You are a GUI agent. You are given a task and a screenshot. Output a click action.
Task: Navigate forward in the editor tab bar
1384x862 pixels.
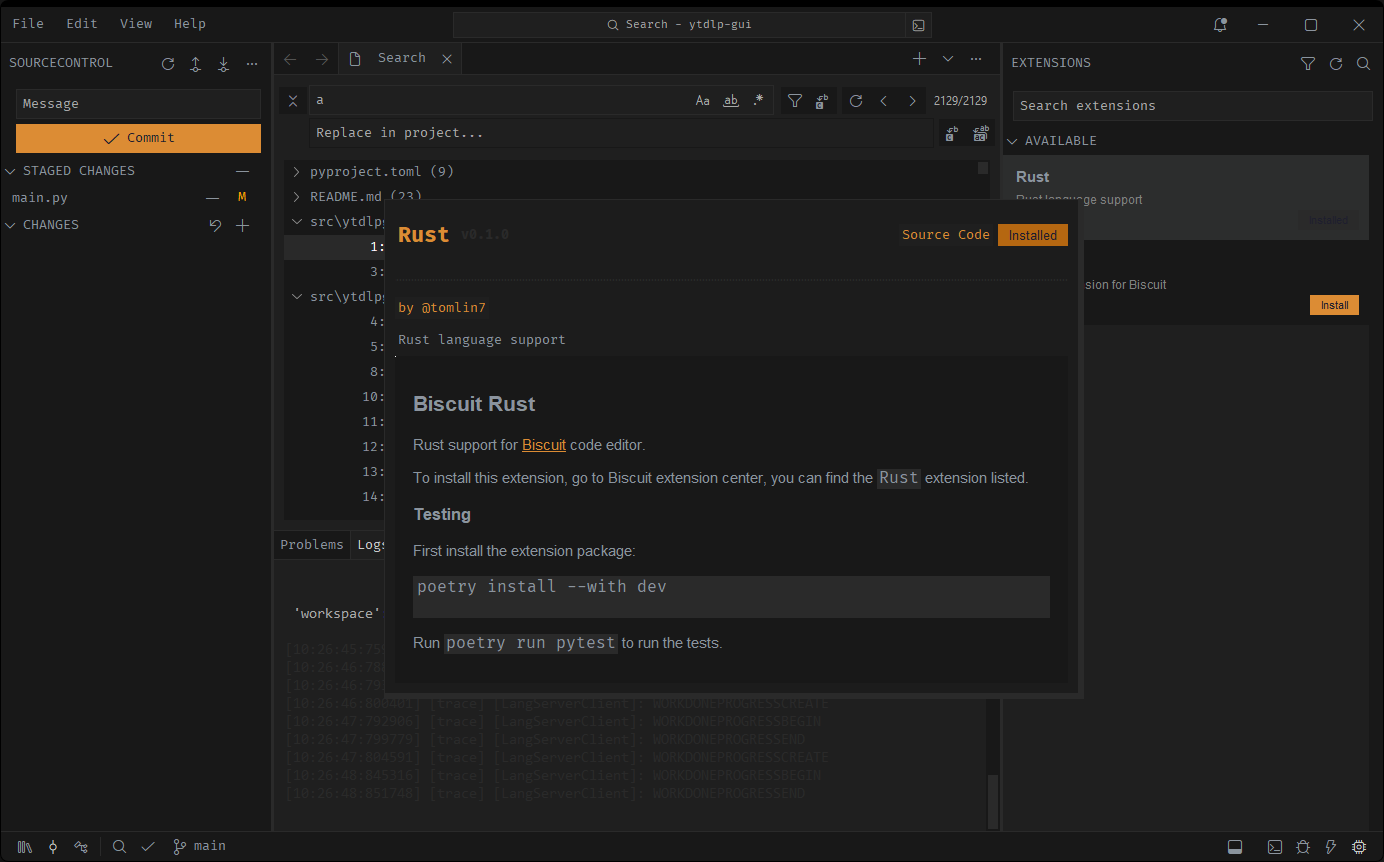[x=322, y=59]
